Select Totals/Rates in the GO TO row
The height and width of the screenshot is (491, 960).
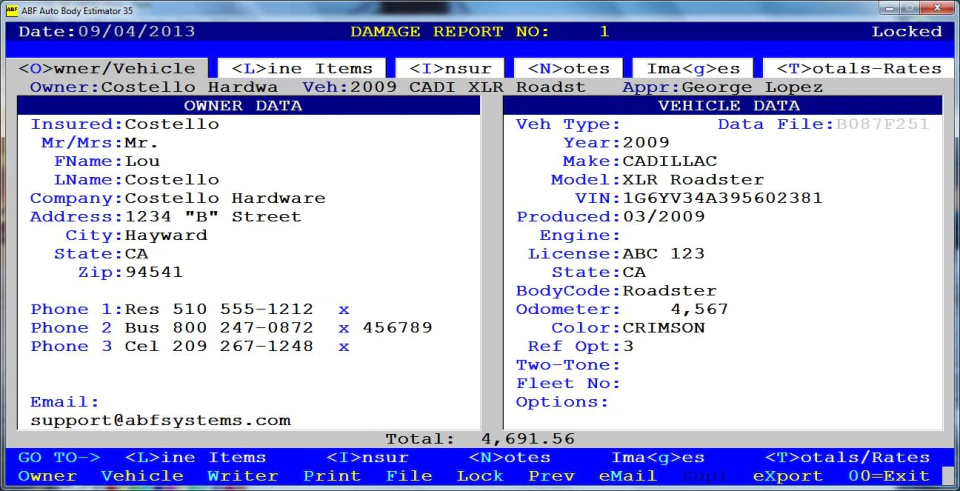(847, 457)
